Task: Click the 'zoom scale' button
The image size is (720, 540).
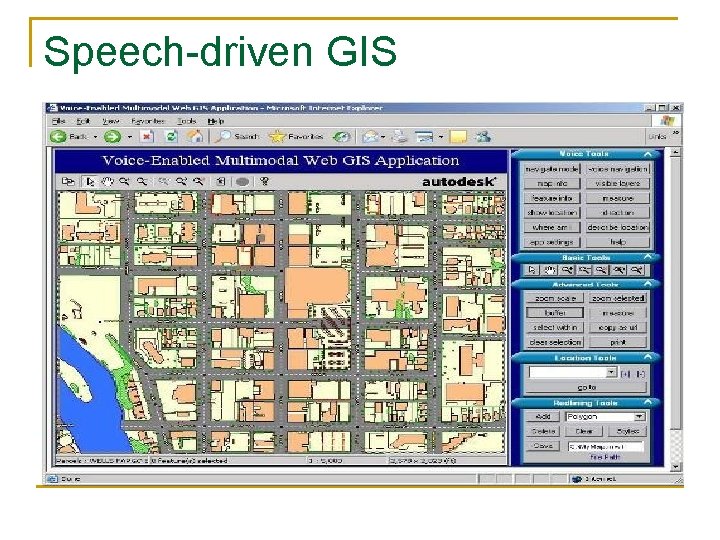Action: click(x=555, y=298)
